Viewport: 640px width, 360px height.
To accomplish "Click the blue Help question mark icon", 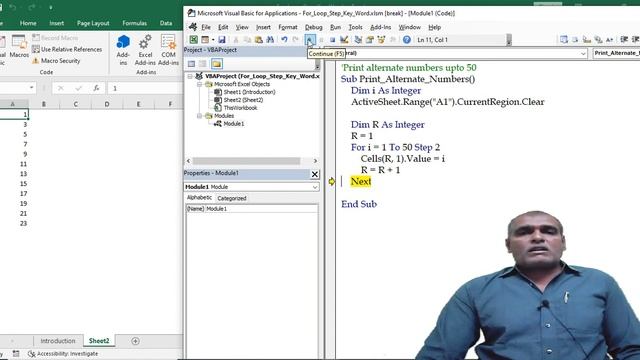I will point(407,40).
